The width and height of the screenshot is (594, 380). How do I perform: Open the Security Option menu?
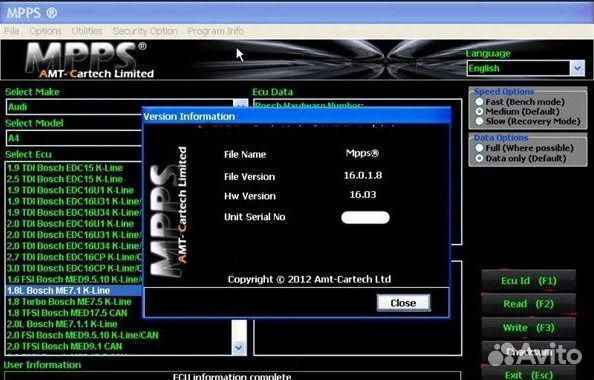tap(145, 31)
